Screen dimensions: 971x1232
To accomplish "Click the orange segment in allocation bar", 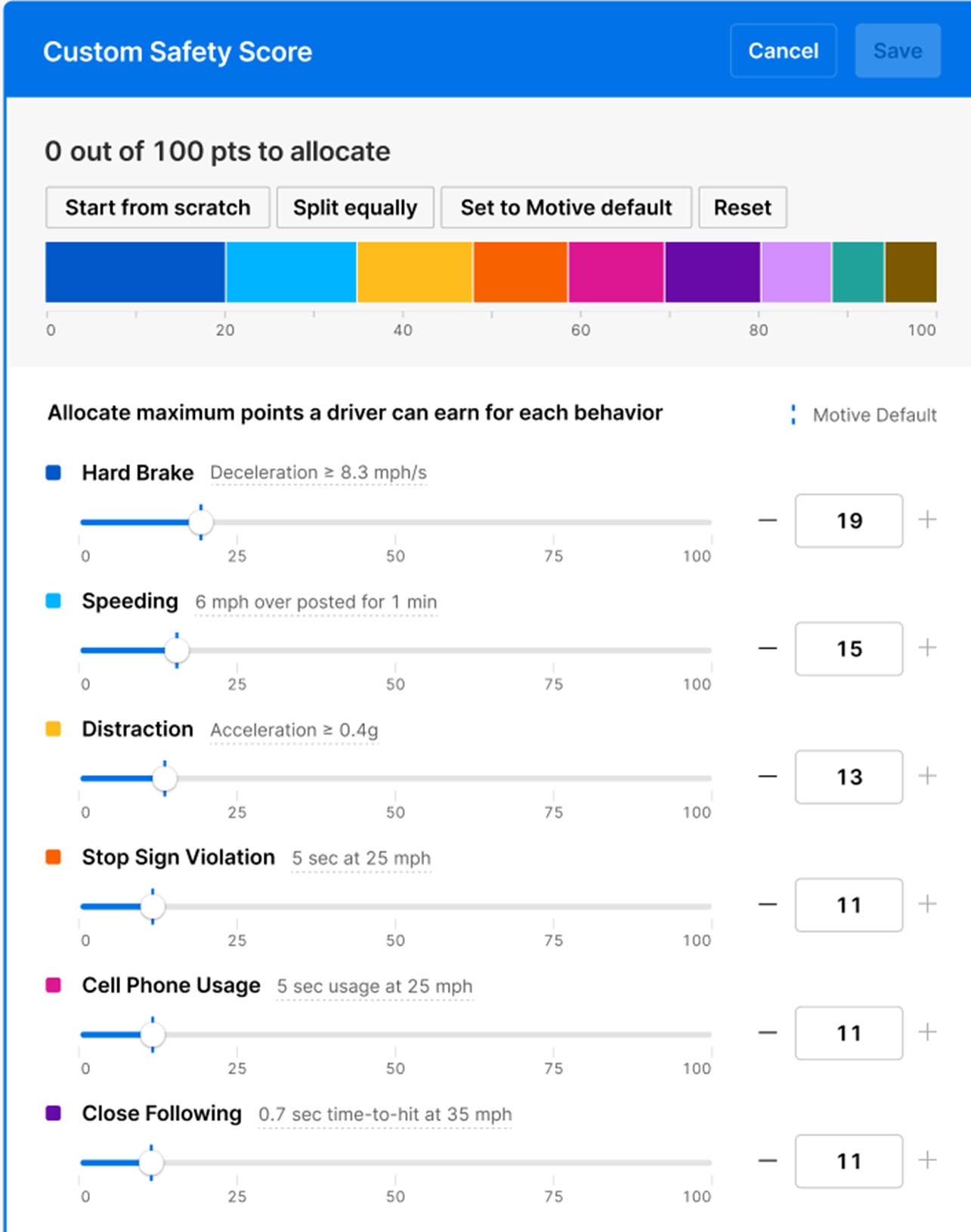I will (x=520, y=272).
